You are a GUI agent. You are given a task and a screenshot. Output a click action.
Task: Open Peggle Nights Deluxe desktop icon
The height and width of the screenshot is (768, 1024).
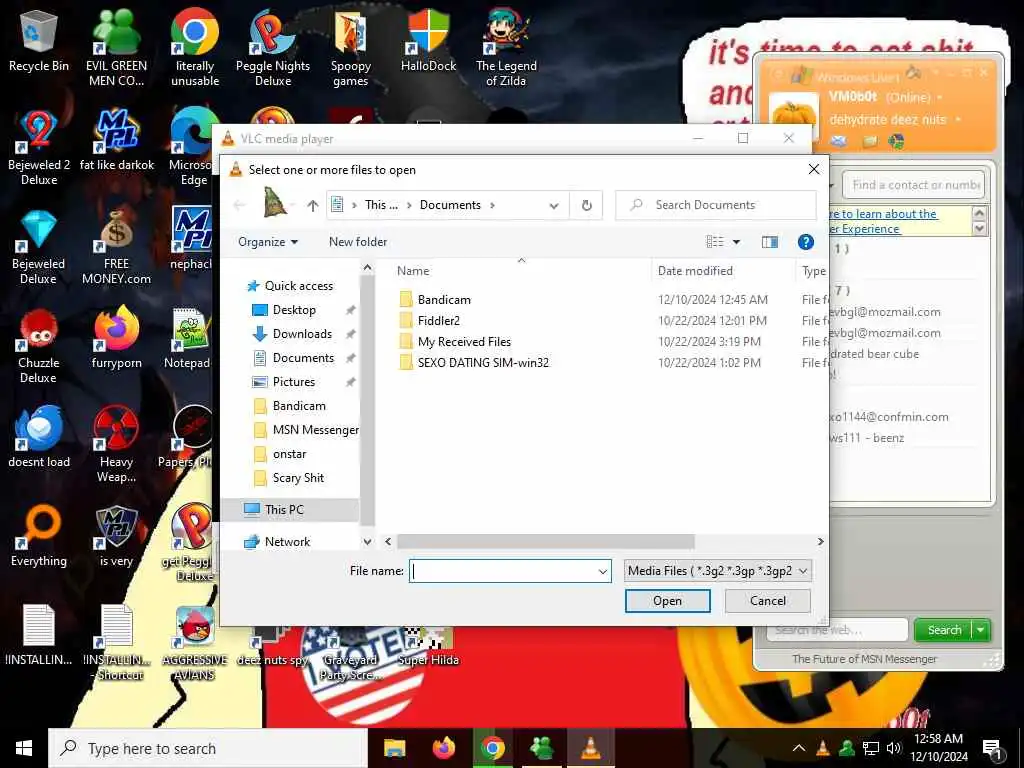click(272, 48)
